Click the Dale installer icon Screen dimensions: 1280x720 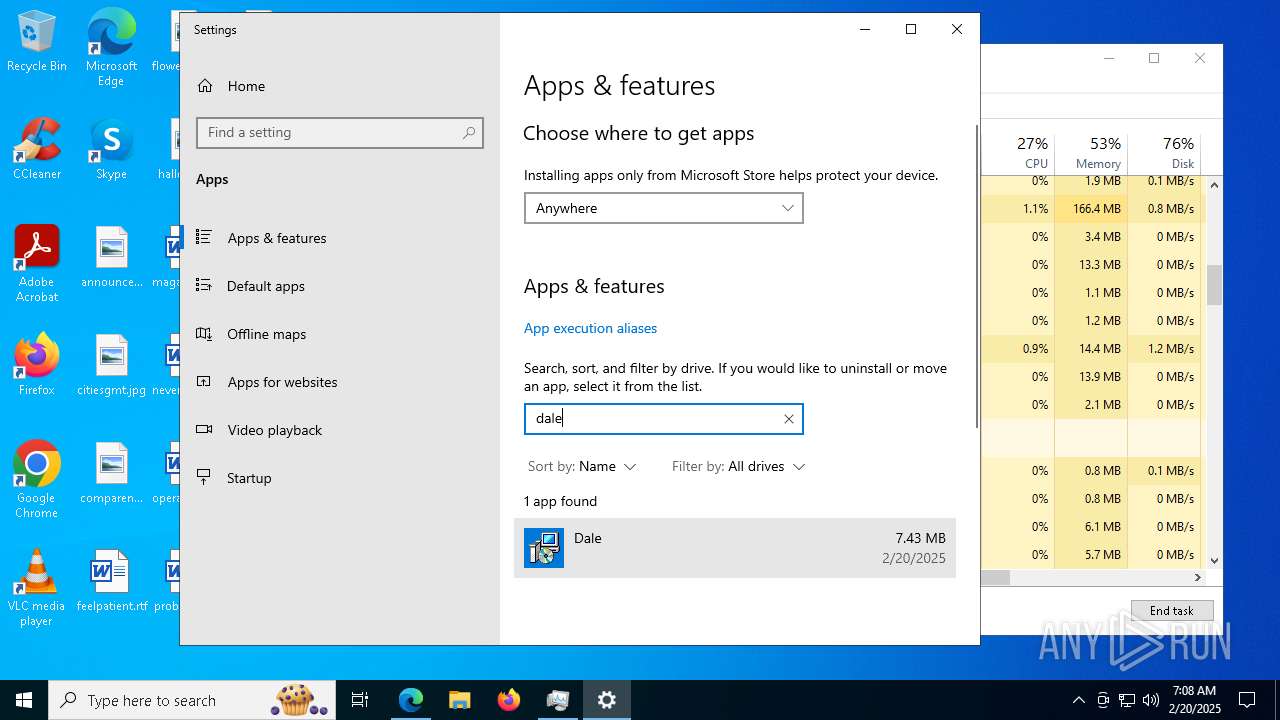click(x=544, y=548)
